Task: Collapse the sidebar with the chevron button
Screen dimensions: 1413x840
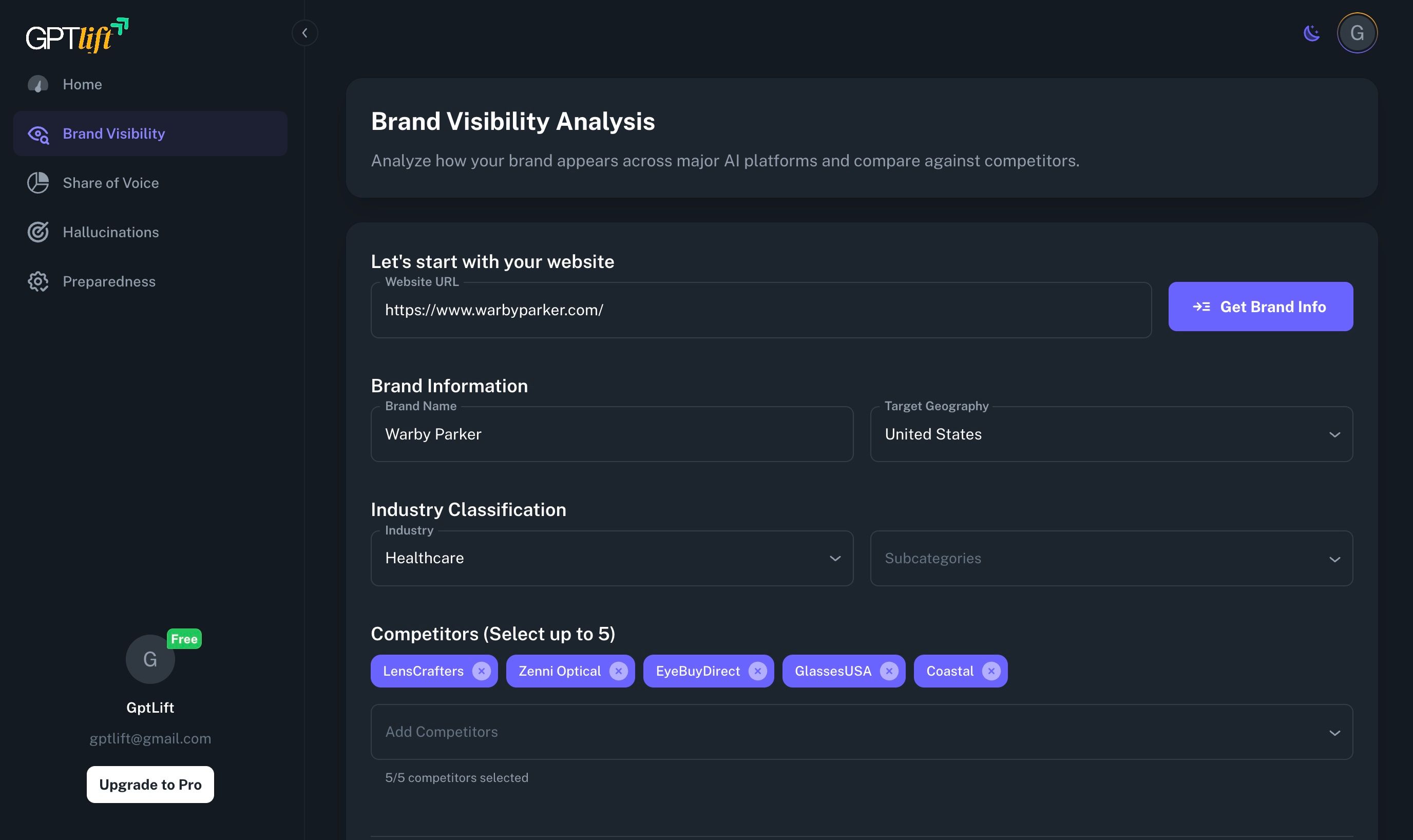Action: coord(304,33)
